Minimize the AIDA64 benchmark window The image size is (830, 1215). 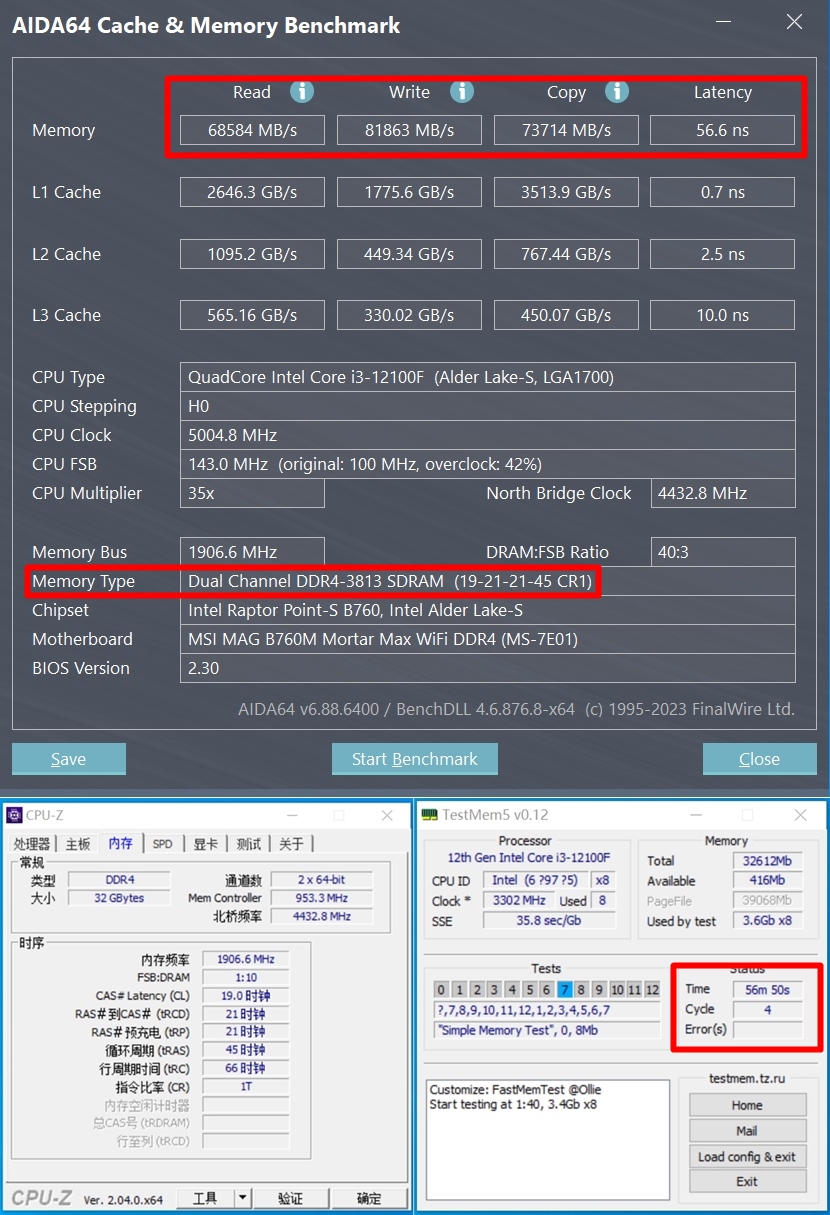[x=724, y=22]
